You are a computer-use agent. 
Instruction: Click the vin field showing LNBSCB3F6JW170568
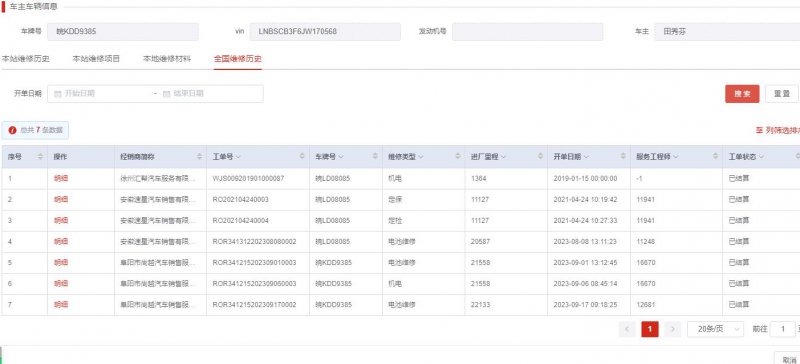pyautogui.click(x=325, y=32)
